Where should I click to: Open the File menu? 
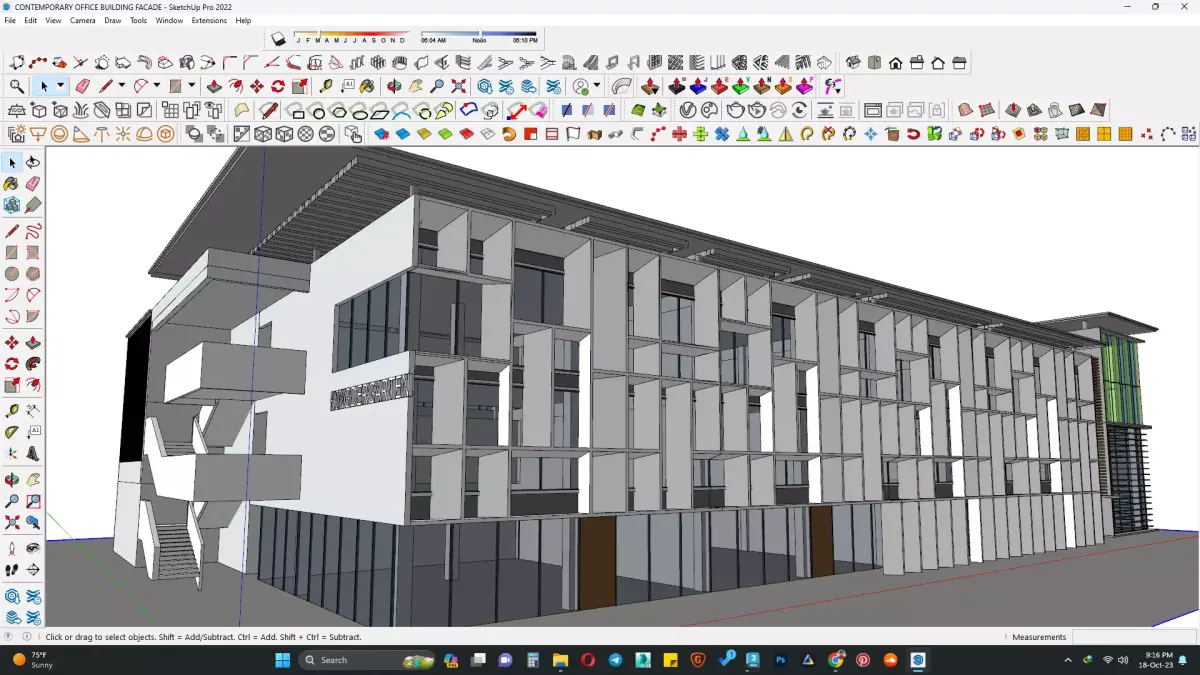10,20
